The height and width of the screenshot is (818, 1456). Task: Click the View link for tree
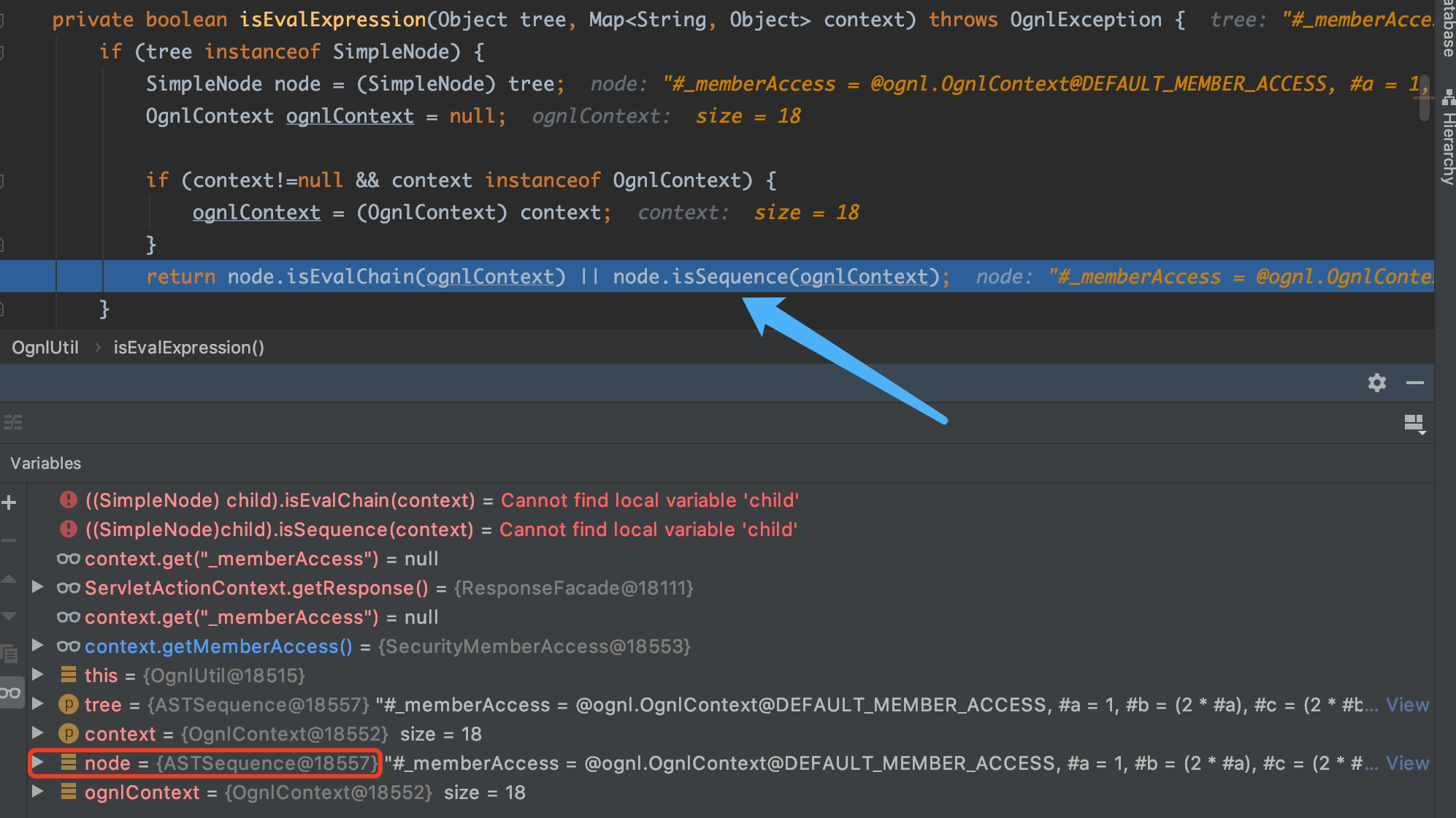[x=1407, y=705]
